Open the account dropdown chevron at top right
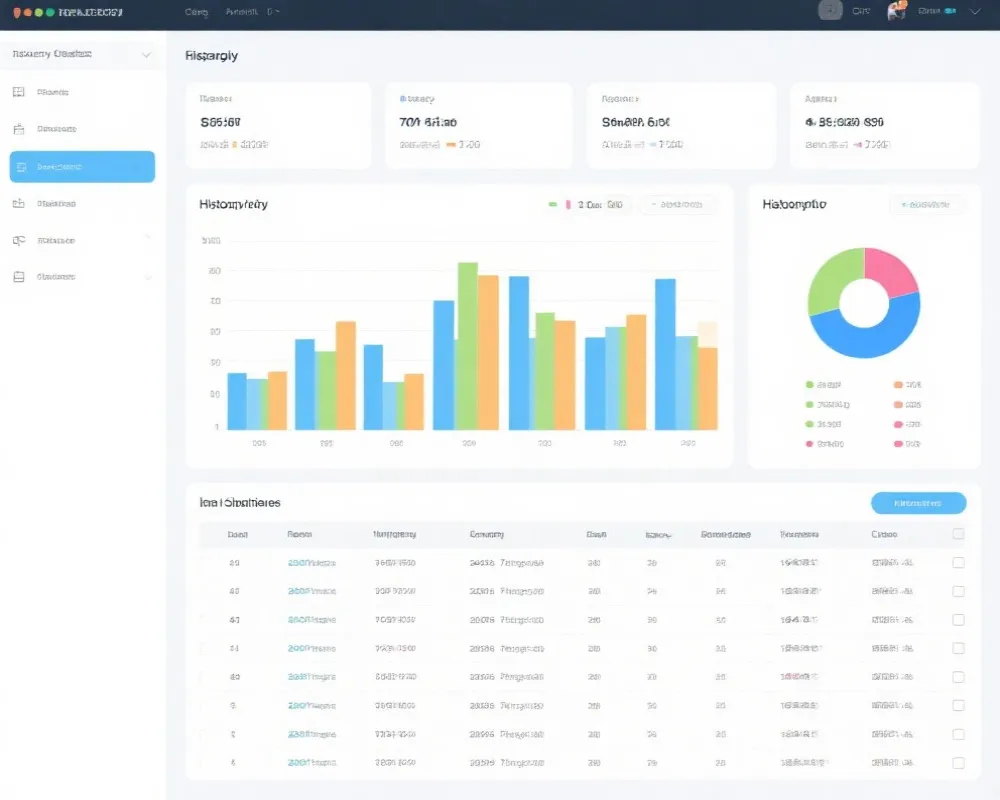Viewport: 1000px width, 800px height. (975, 11)
